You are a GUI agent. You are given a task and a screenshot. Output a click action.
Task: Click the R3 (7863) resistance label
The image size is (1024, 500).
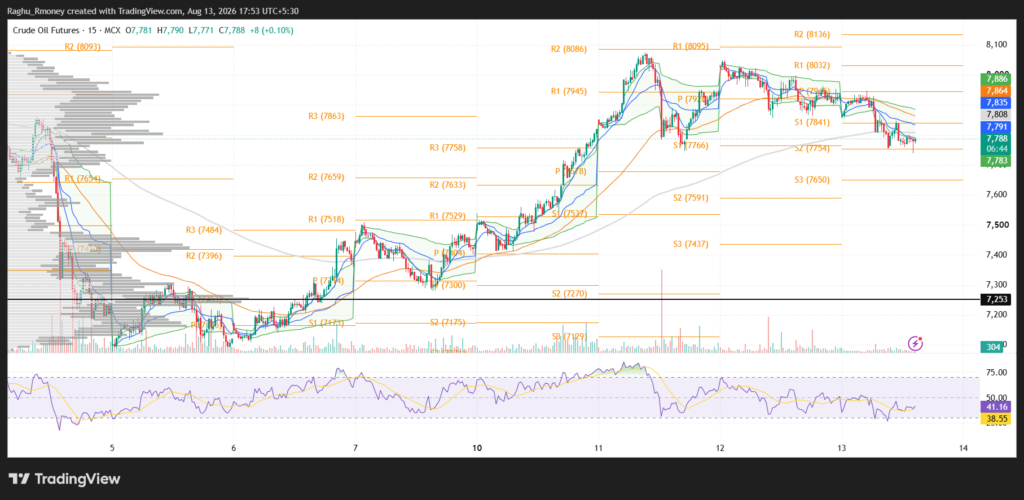pos(327,116)
